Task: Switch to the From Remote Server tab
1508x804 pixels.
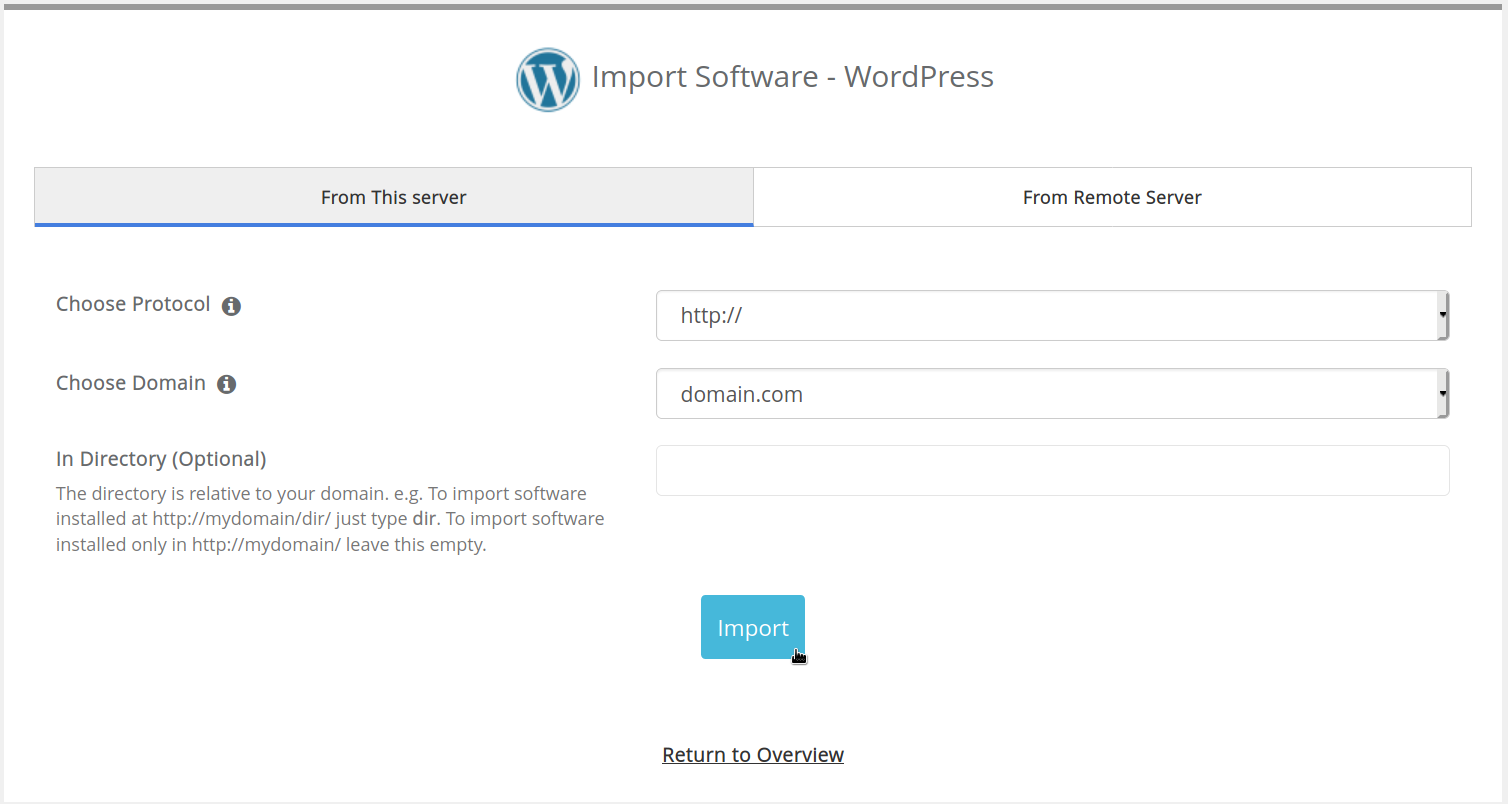Action: click(x=1112, y=198)
